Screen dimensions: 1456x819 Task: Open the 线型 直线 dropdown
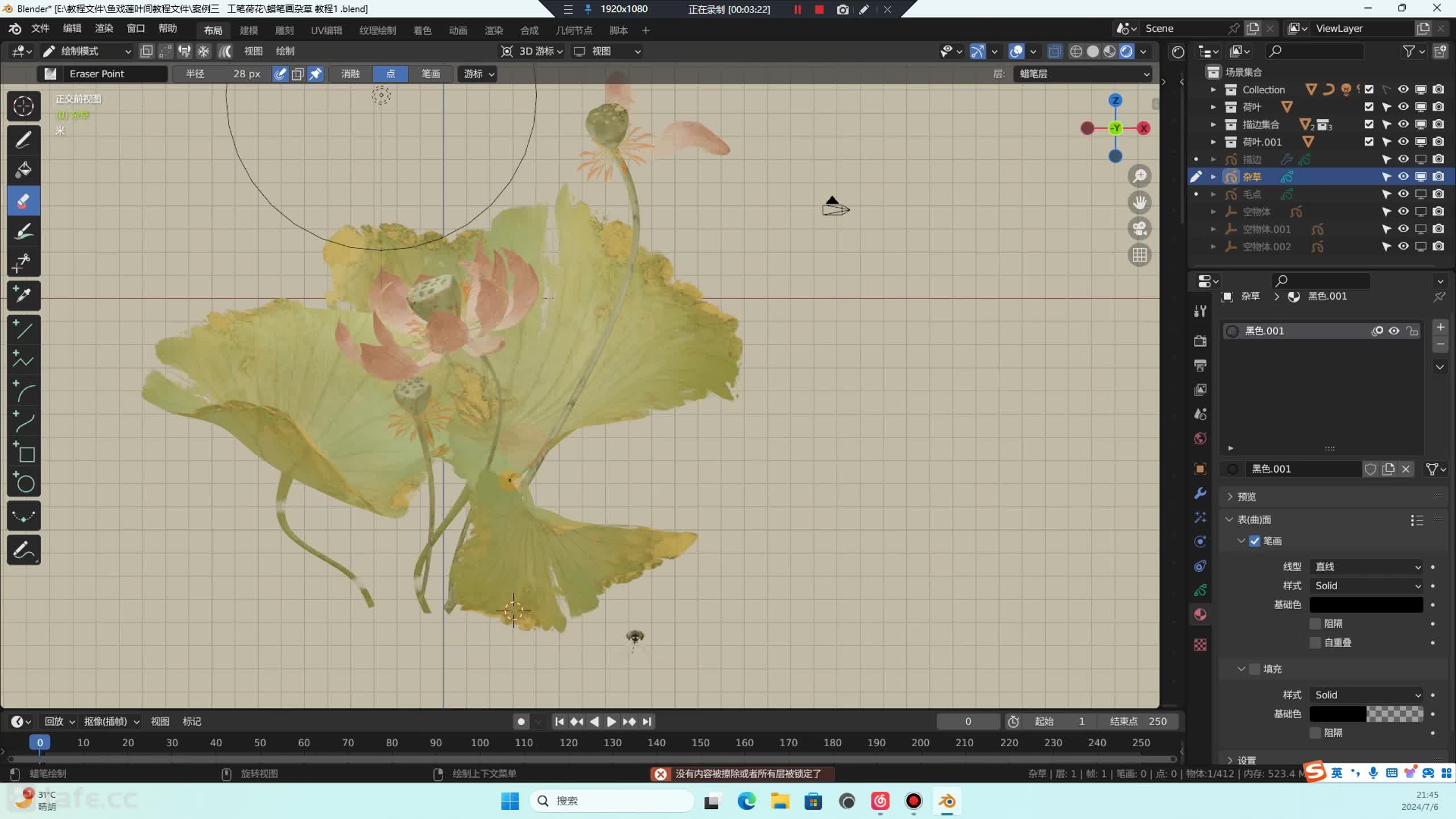coord(1366,566)
